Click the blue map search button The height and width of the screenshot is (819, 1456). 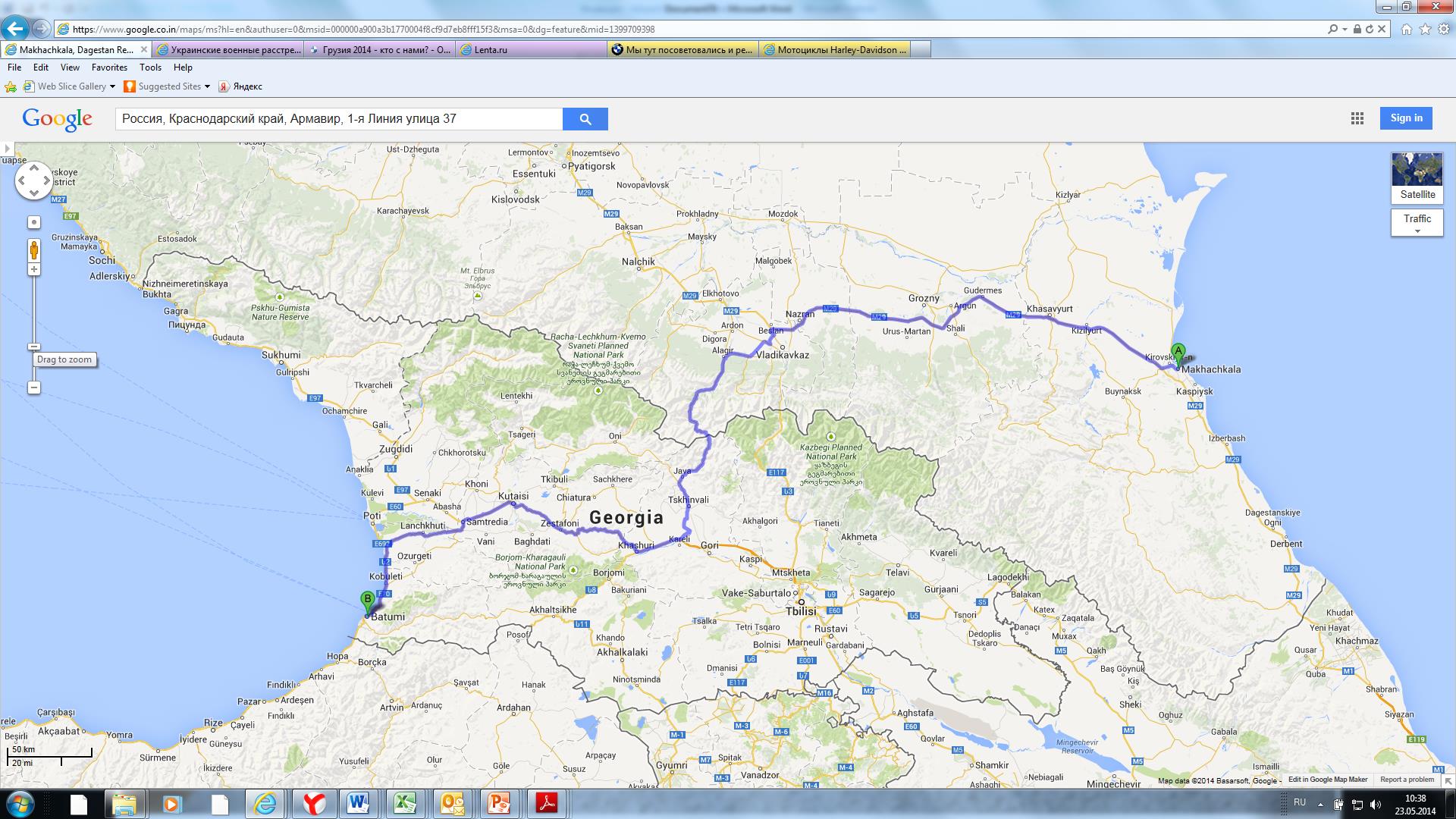(x=585, y=119)
